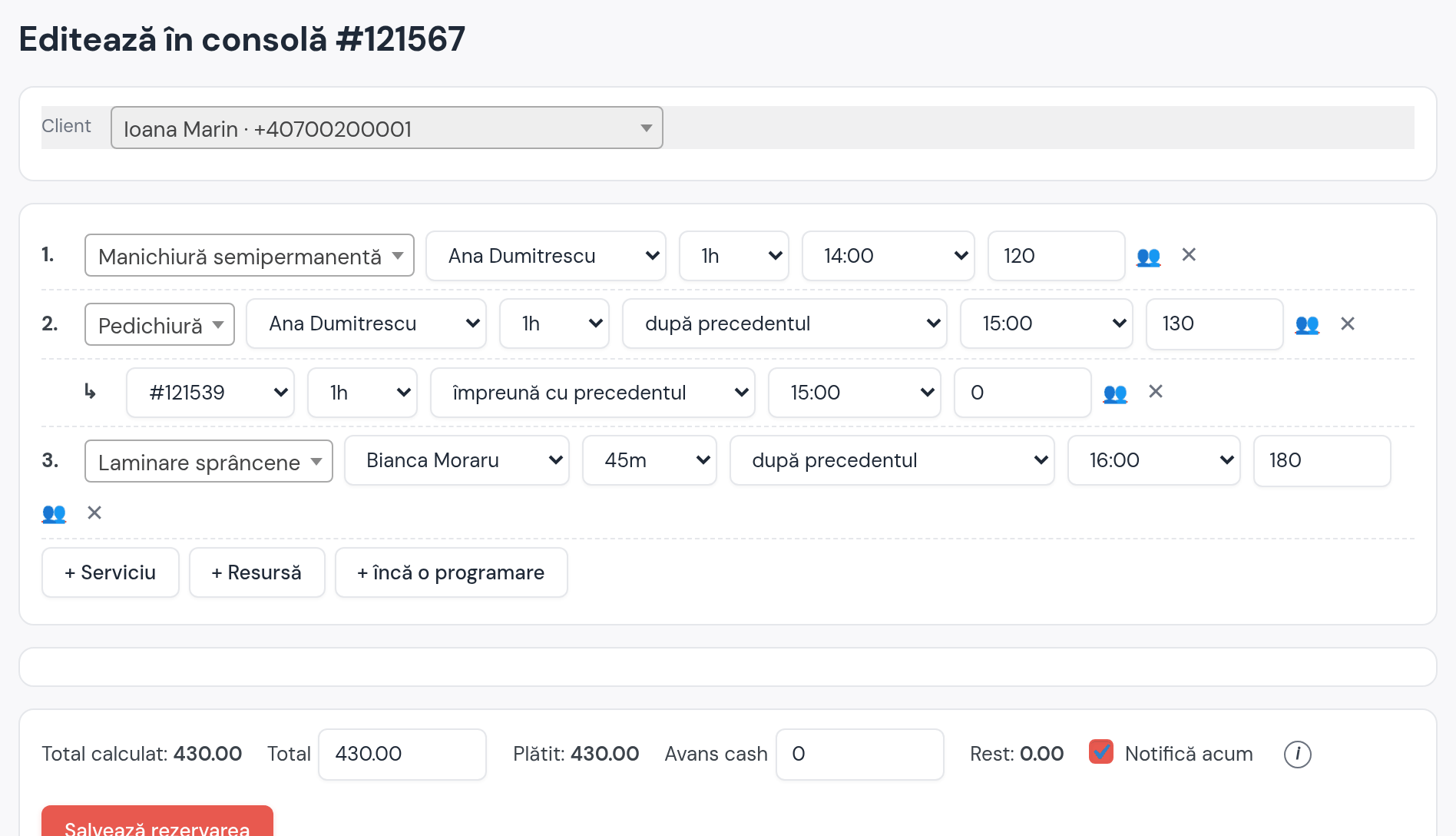1456x836 pixels.
Task: Open the Manichiură semipermanentă service dropdown
Action: [x=250, y=255]
